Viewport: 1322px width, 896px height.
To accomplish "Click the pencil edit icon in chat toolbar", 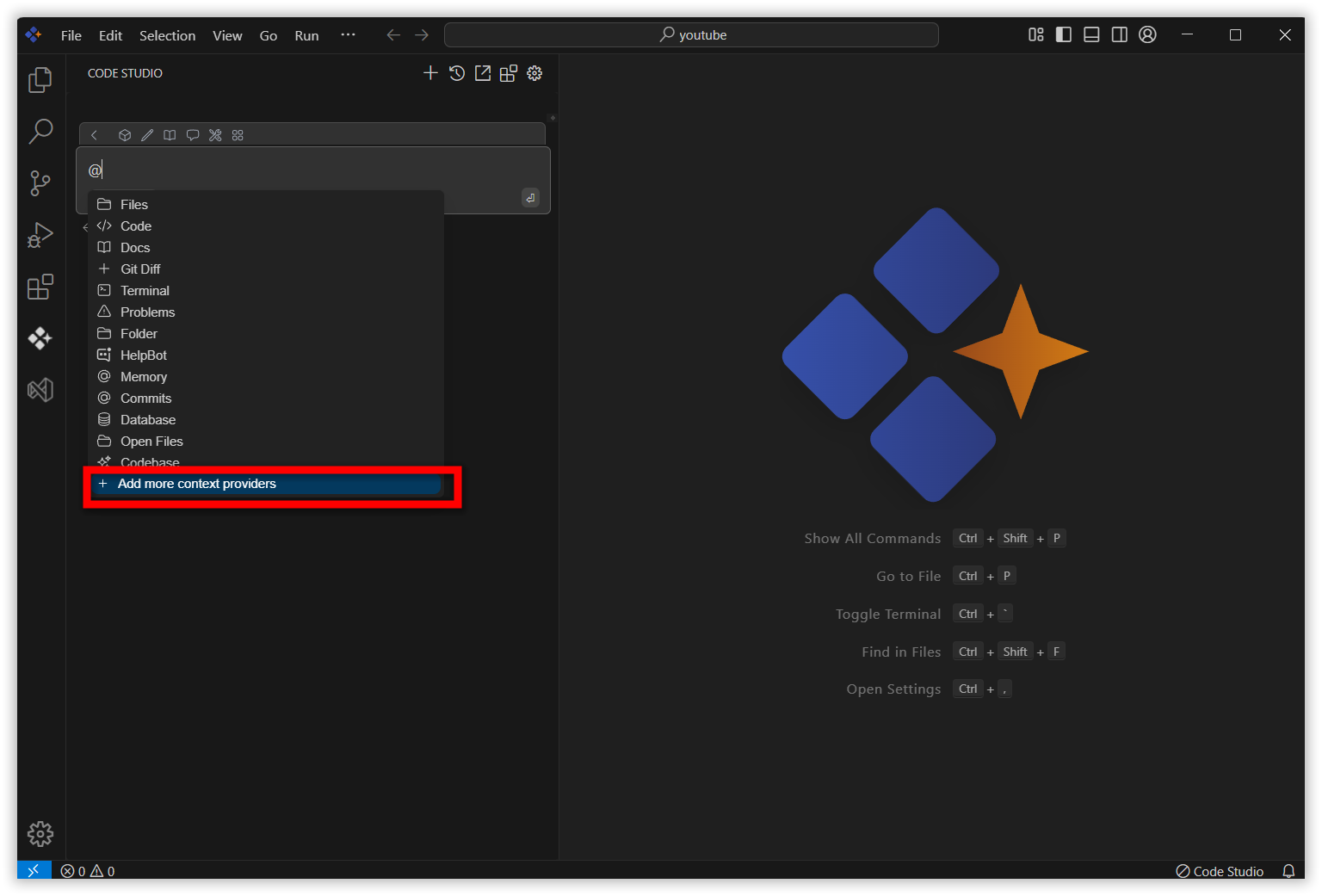I will point(147,135).
